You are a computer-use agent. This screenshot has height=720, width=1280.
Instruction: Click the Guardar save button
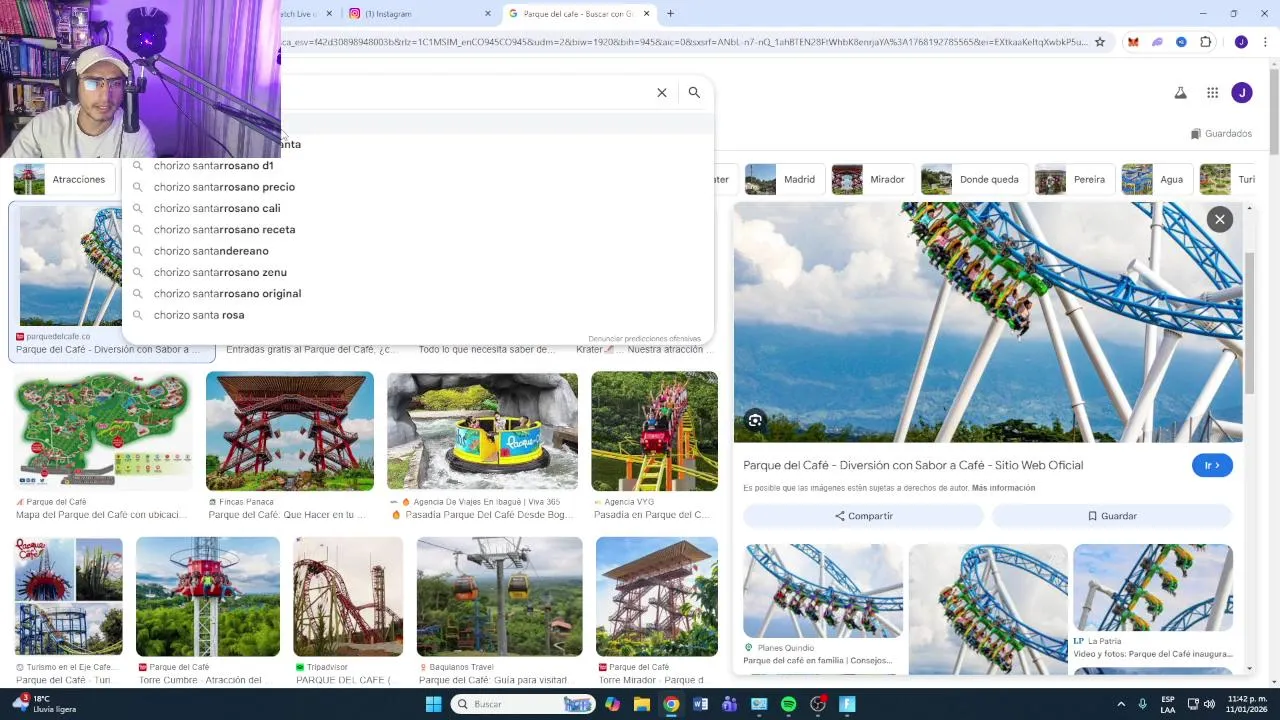click(1112, 516)
